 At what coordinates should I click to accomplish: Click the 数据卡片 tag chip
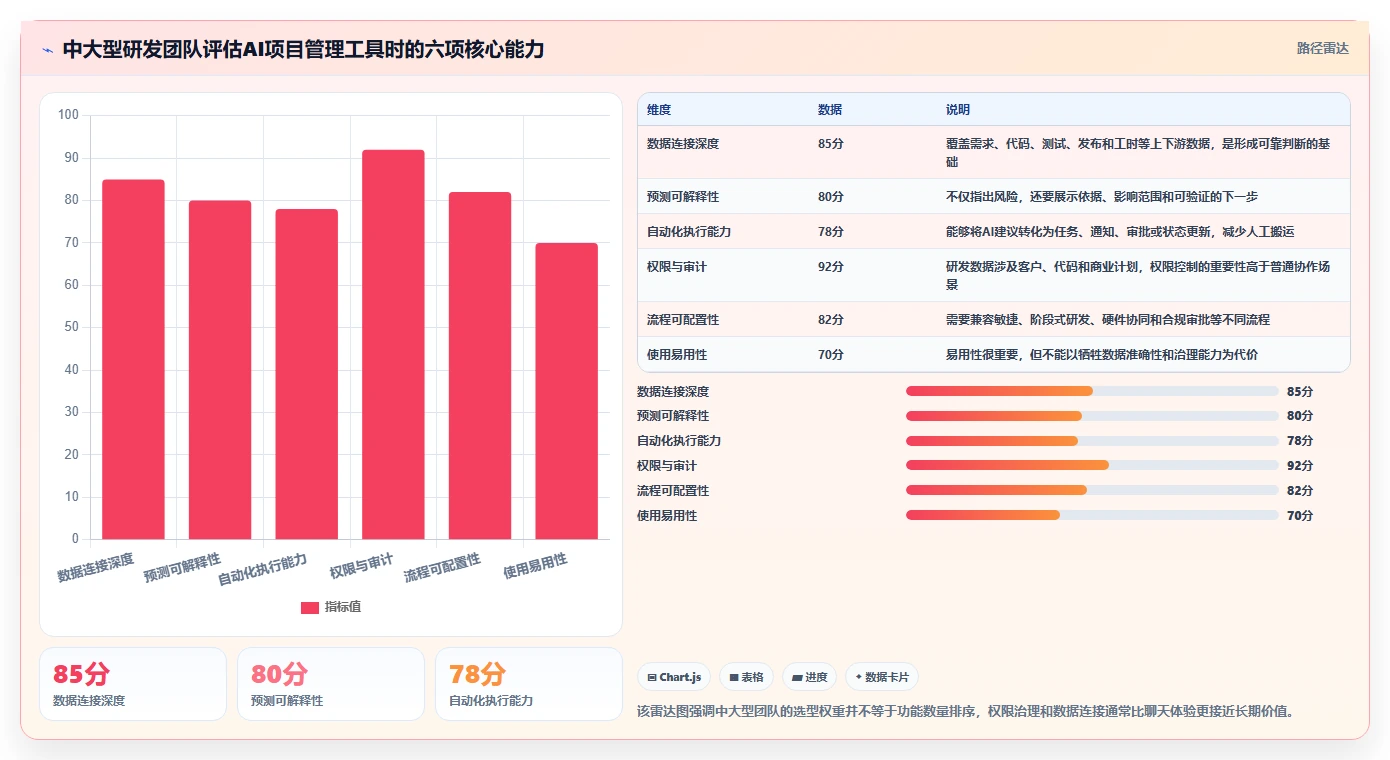[x=881, y=677]
